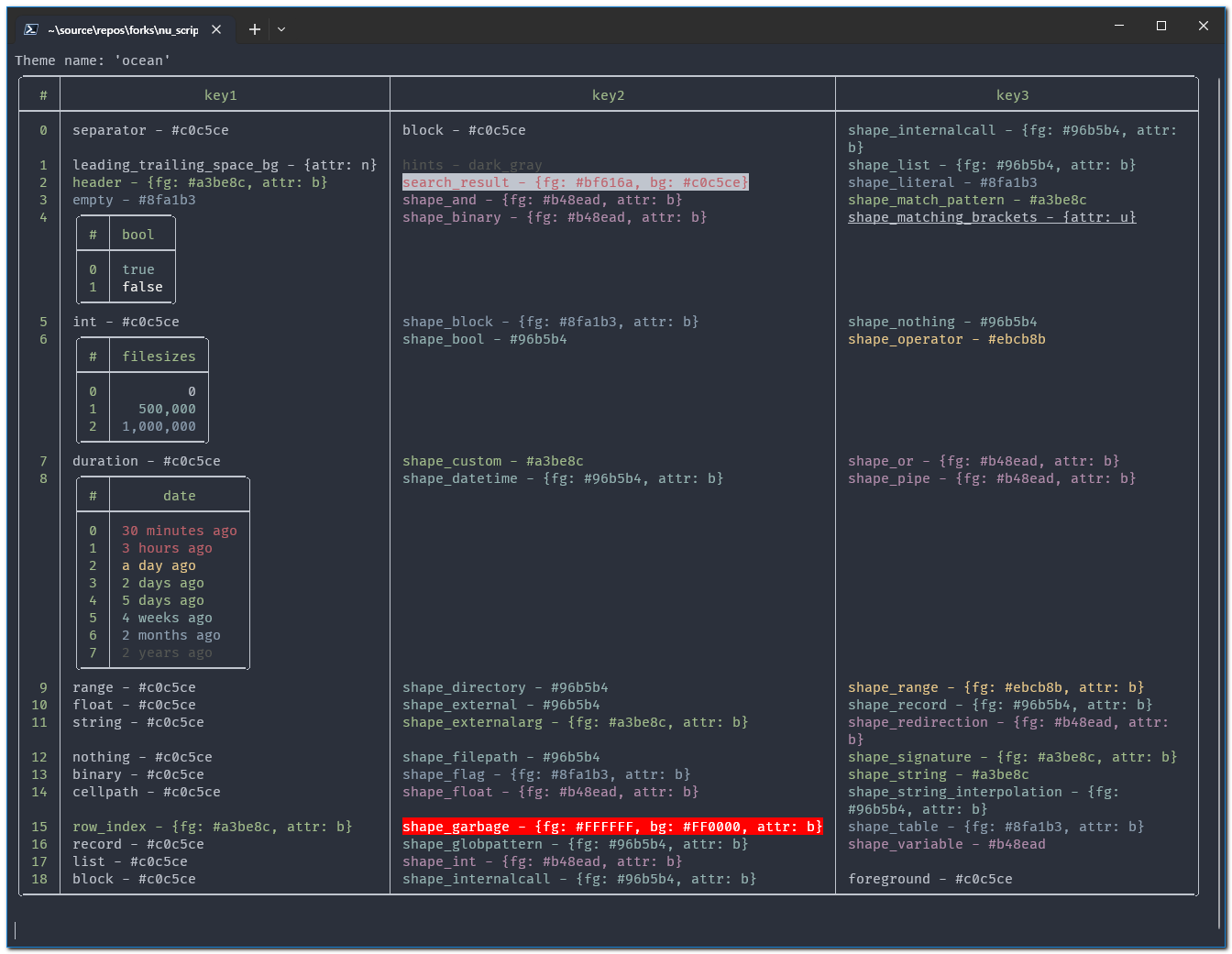Click the red-highlighted "shape_garbage" entry
Image resolution: width=1232 pixels, height=954 pixels.
point(612,827)
